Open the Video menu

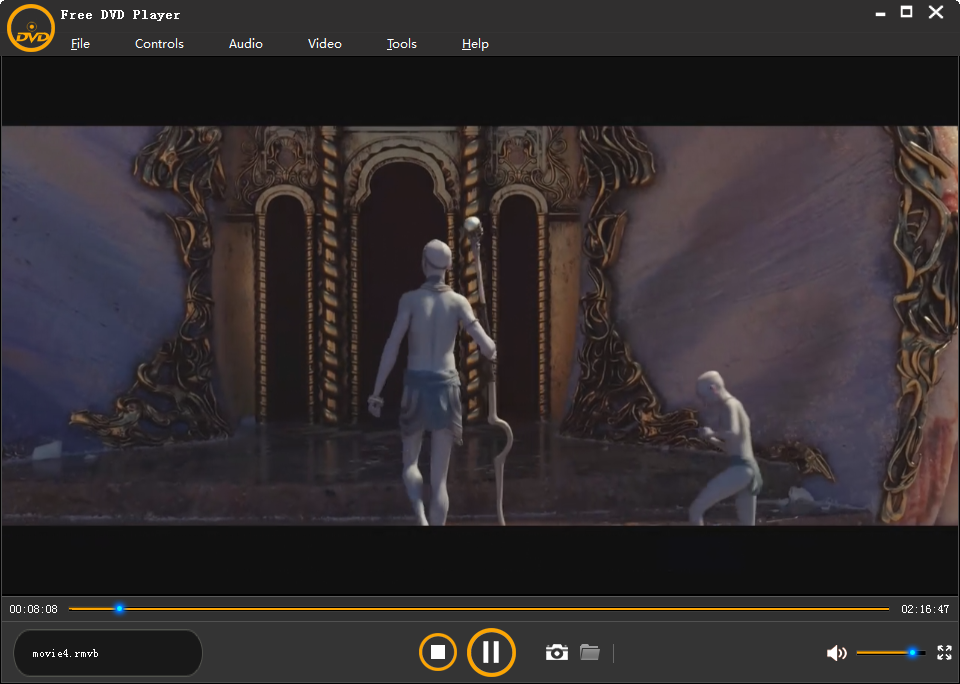[324, 43]
